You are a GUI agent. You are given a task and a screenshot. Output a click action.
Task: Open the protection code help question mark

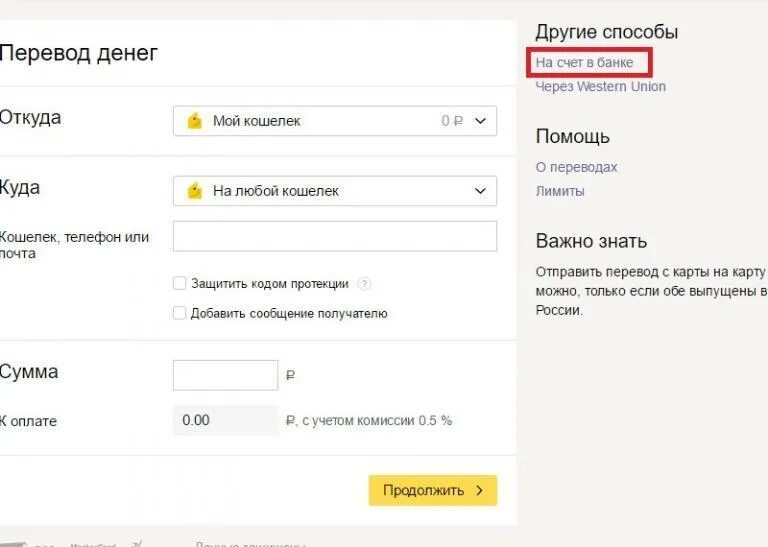point(364,284)
